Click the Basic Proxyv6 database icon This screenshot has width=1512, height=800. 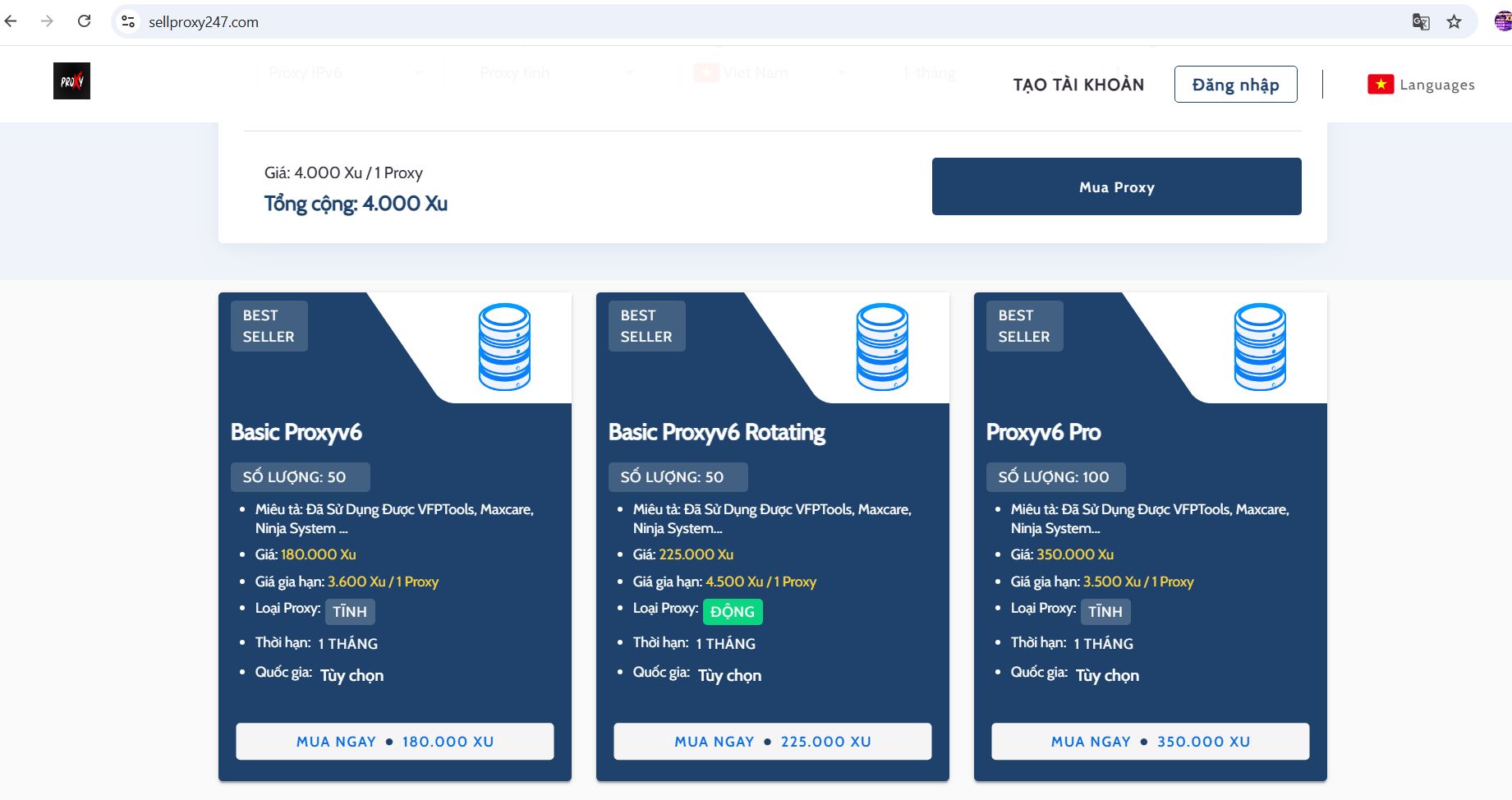(504, 347)
